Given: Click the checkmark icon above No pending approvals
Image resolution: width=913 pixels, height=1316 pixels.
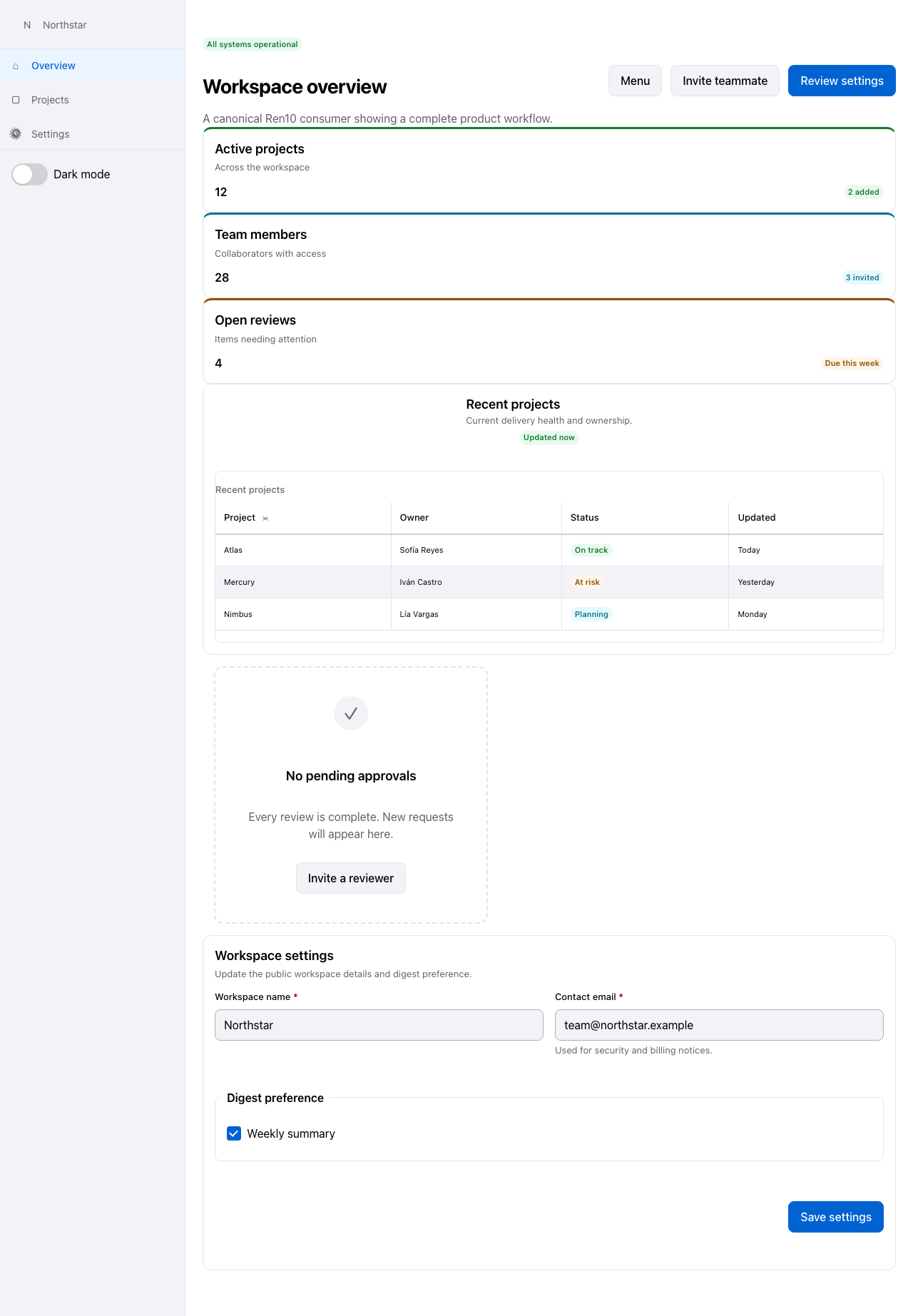Looking at the screenshot, I should point(351,713).
